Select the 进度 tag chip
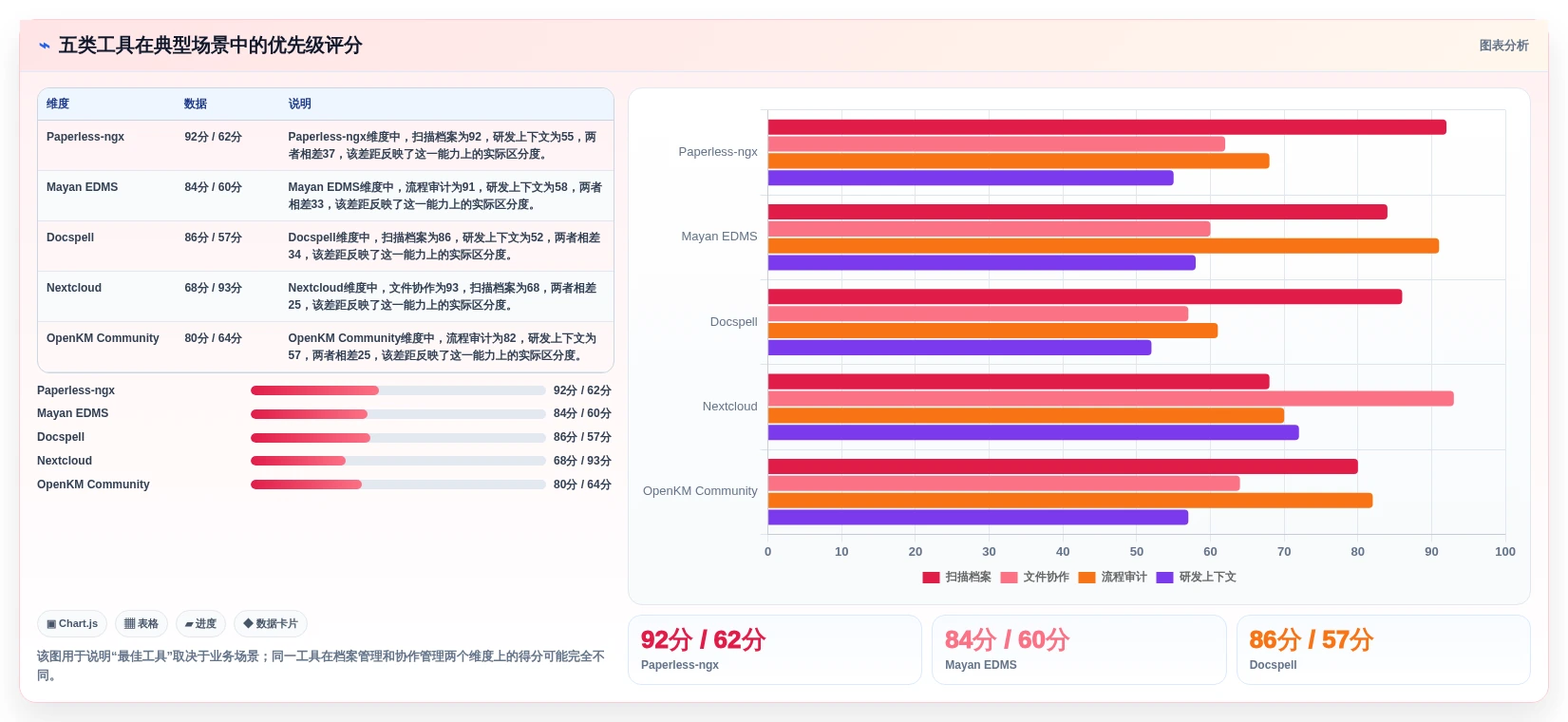1568x722 pixels. (x=200, y=624)
